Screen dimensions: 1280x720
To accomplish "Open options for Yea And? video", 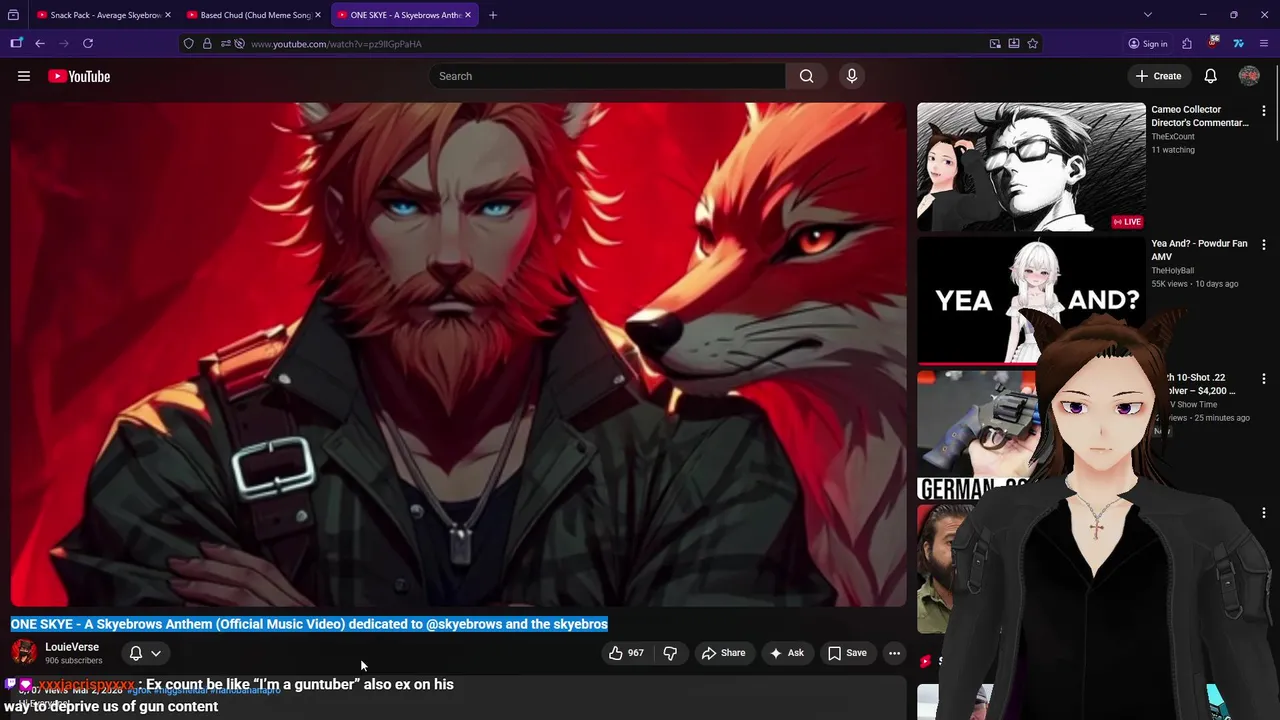I will (x=1263, y=245).
